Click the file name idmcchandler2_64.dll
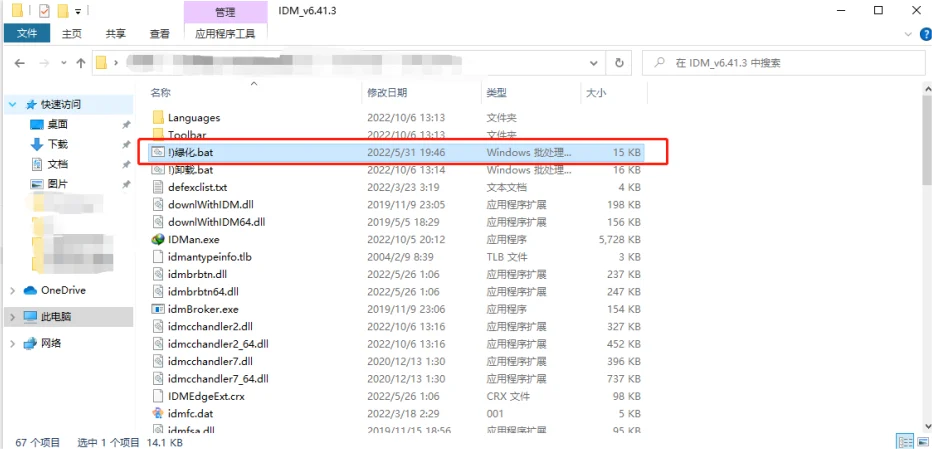Image resolution: width=932 pixels, height=449 pixels. click(x=218, y=344)
